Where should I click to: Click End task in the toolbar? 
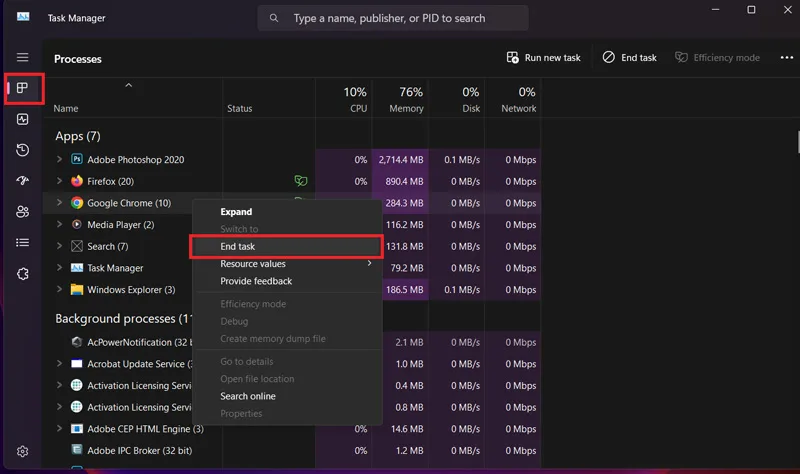(630, 58)
